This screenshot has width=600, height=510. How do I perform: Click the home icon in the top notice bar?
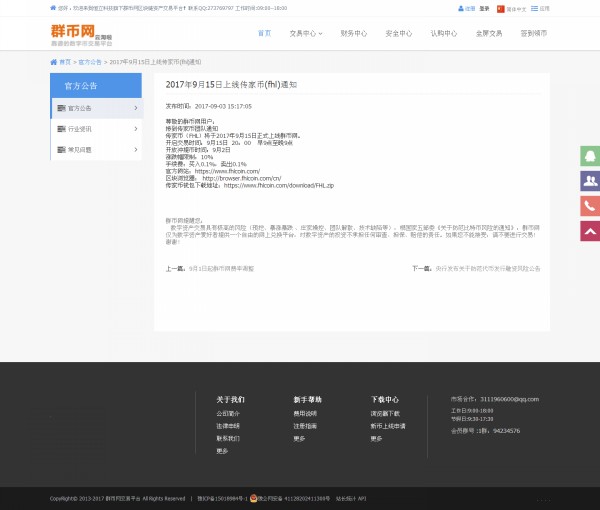coord(53,8)
